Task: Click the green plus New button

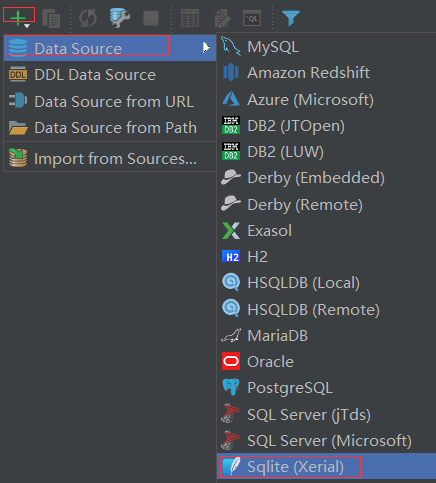Action: 18,17
